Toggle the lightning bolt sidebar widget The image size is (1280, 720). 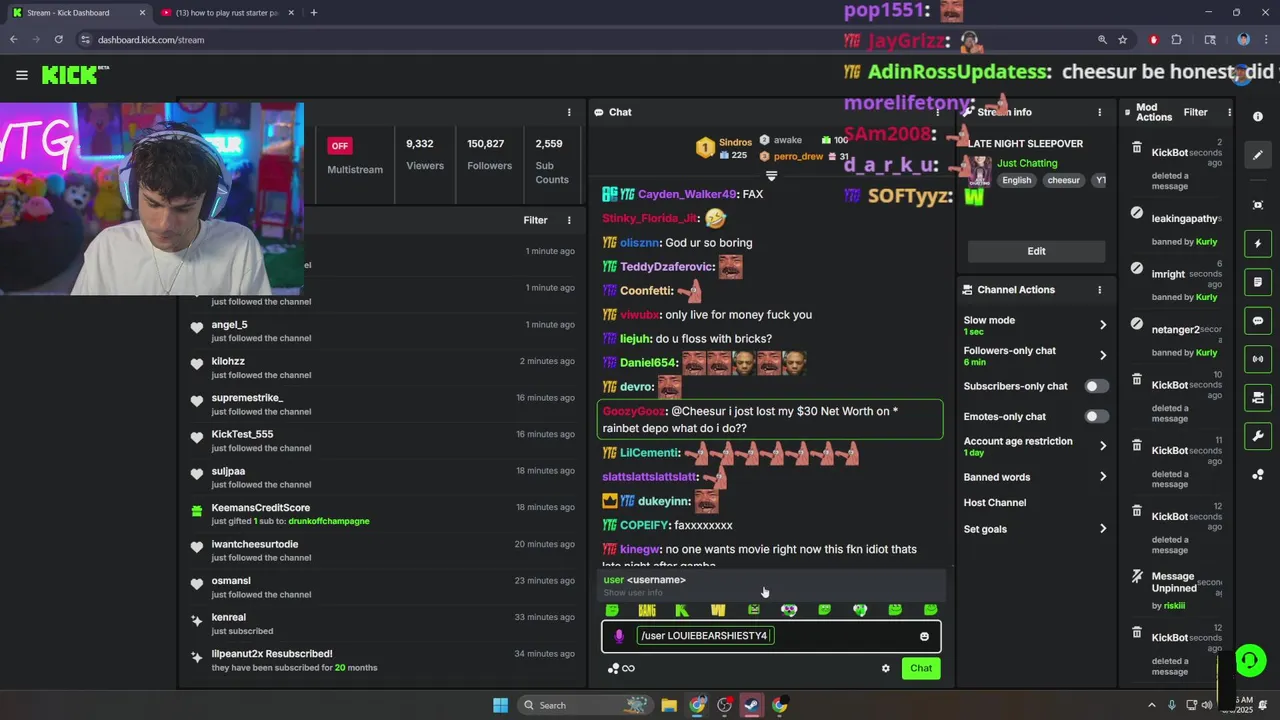point(1258,244)
